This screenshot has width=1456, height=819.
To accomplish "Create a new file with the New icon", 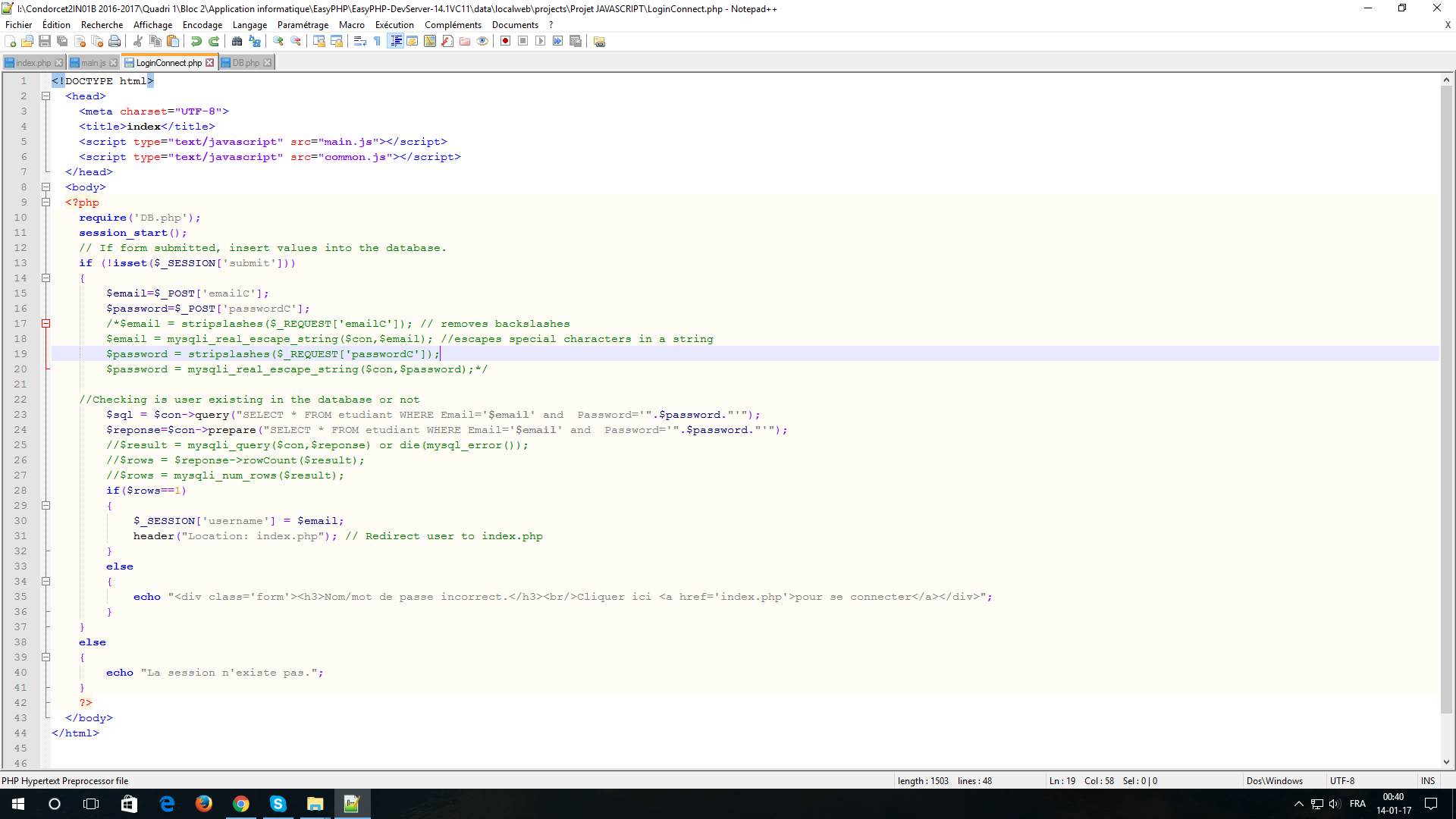I will tap(11, 42).
